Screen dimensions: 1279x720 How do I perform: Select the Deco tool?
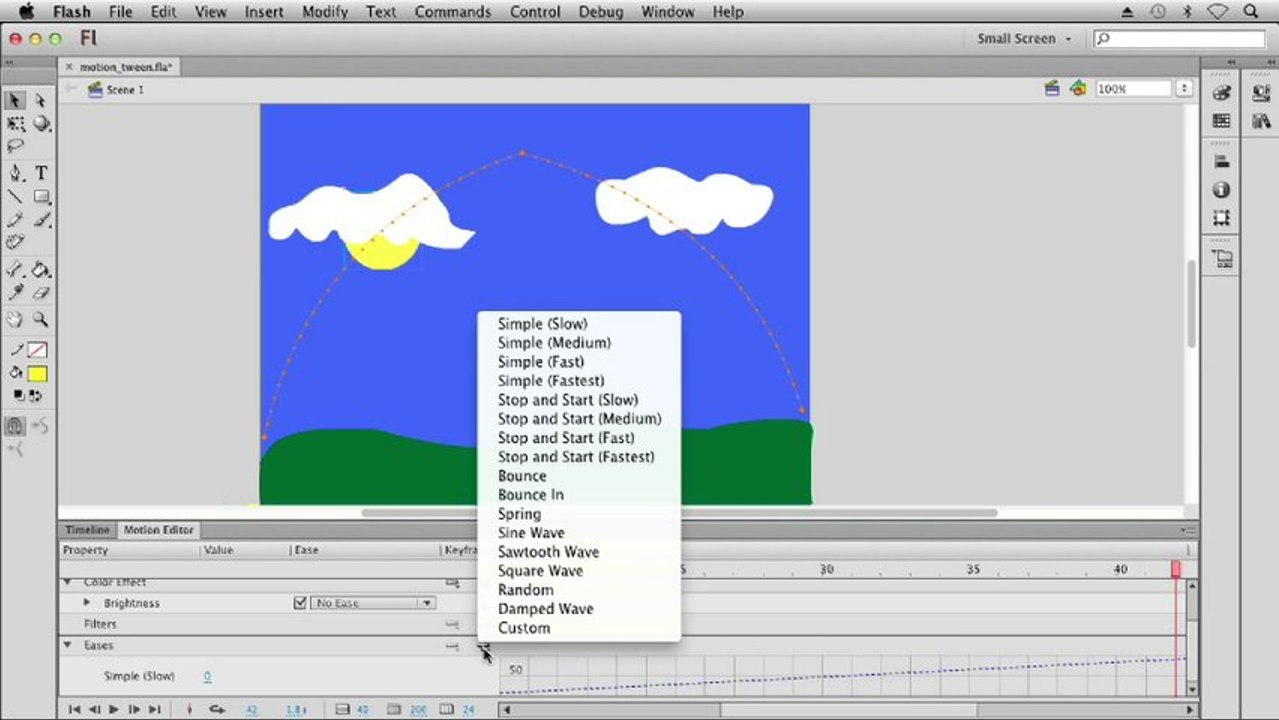pyautogui.click(x=15, y=242)
